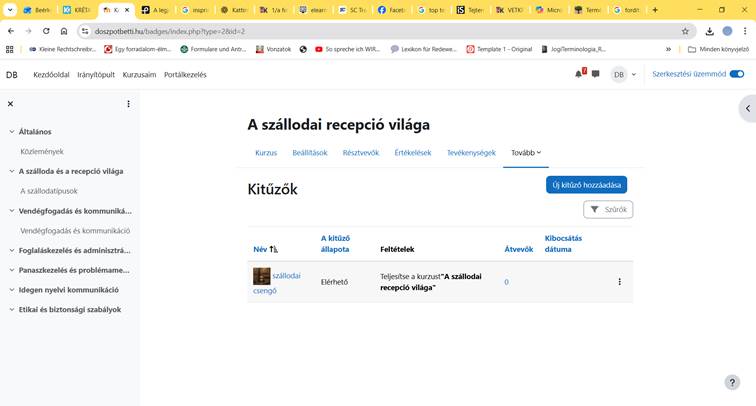Bookmark this page with the star
Viewport: 756px width, 406px height.
685,31
